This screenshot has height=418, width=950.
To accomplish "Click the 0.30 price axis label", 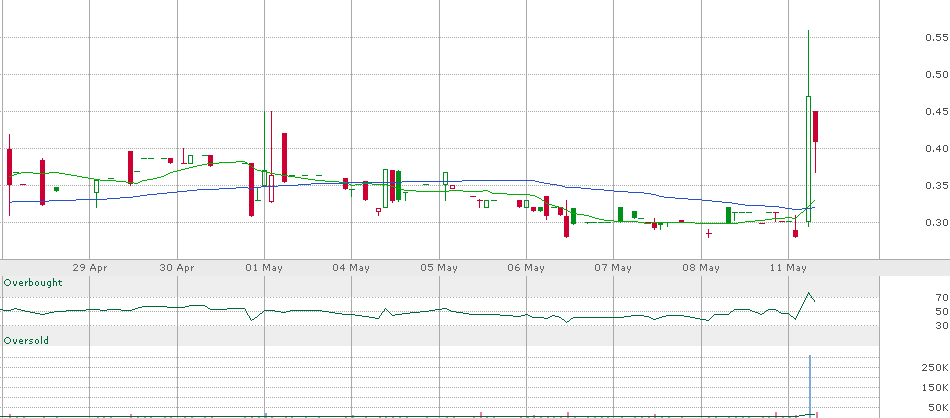I will point(936,222).
